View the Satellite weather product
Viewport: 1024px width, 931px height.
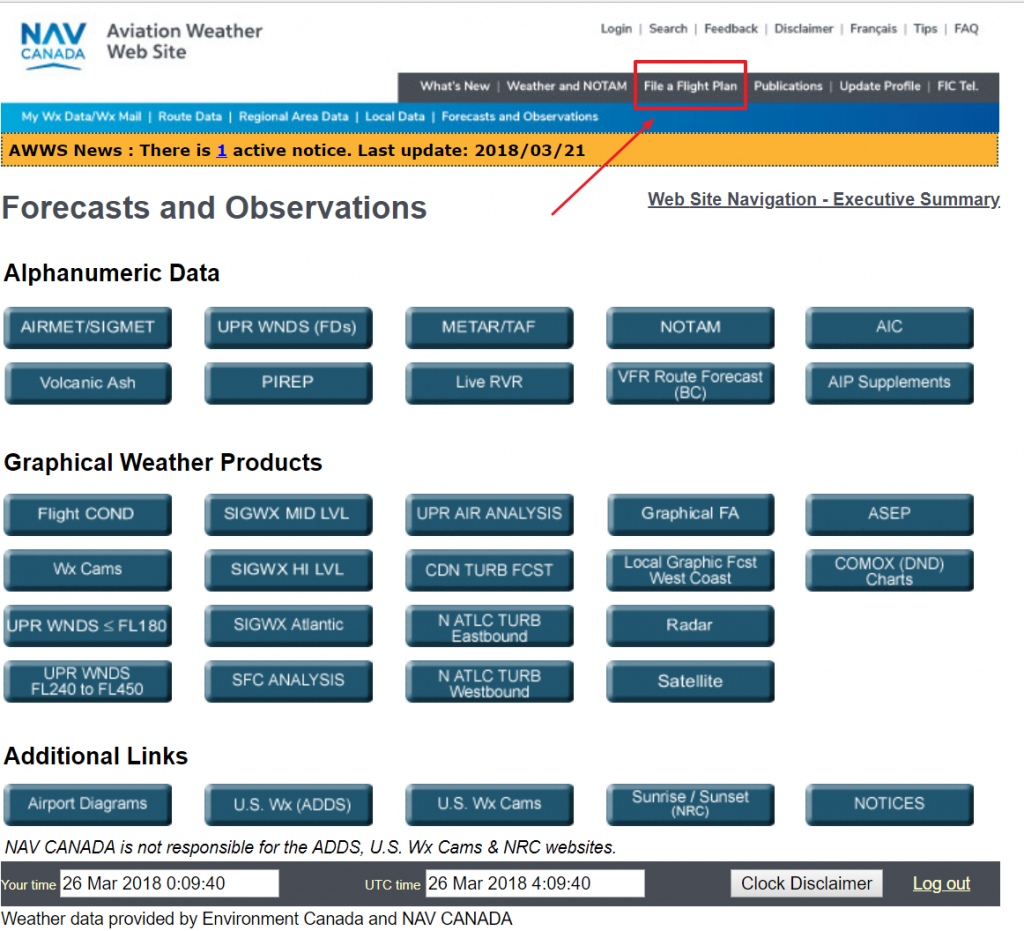(690, 681)
